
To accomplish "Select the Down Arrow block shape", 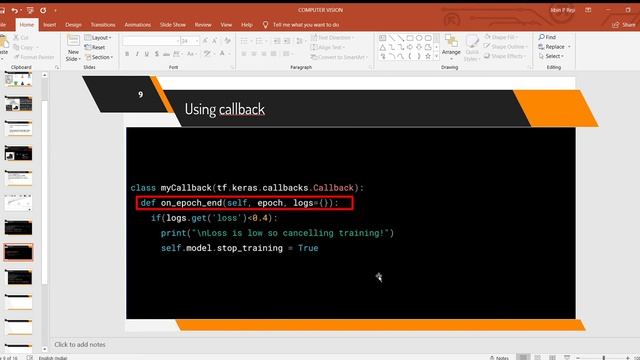I will pos(419,47).
